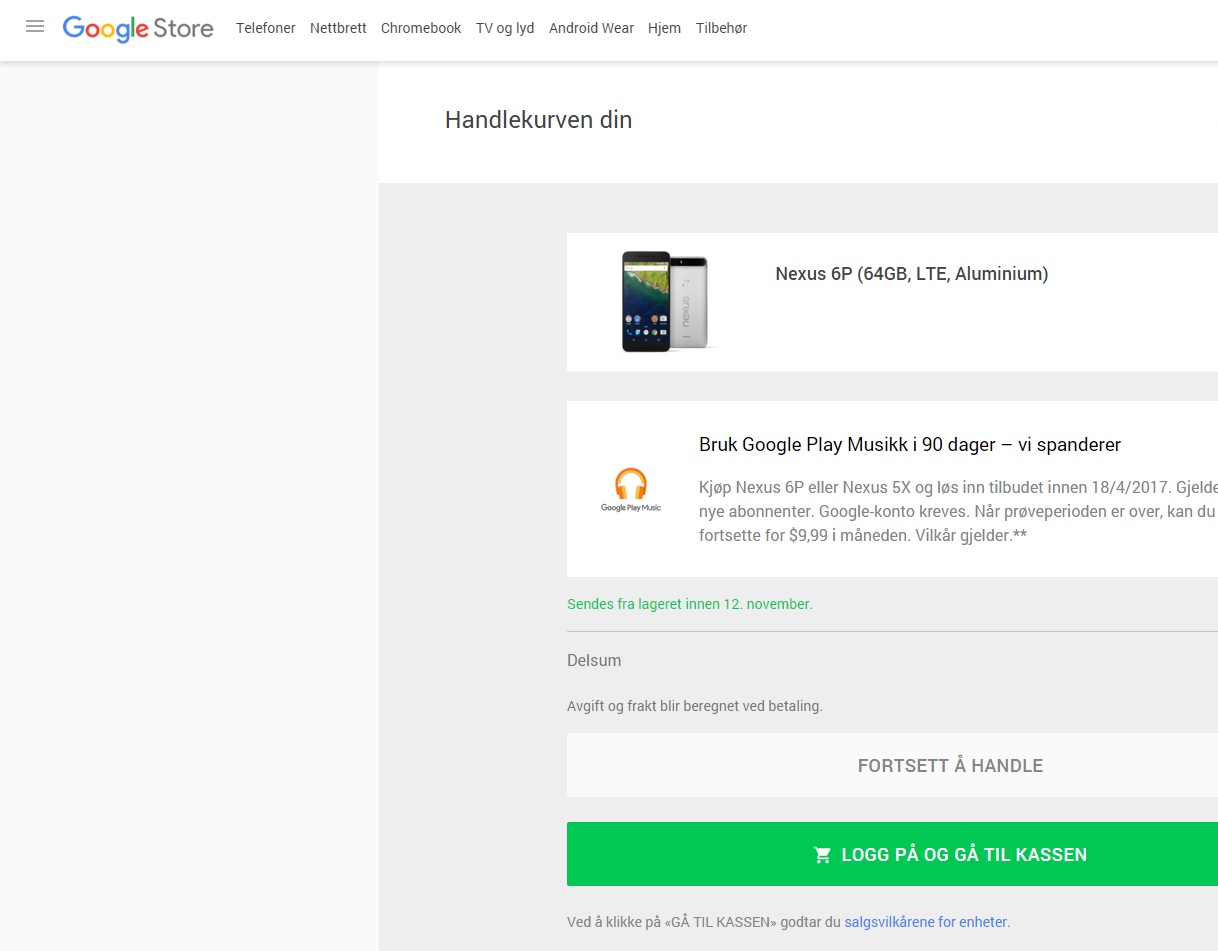Image resolution: width=1218 pixels, height=951 pixels.
Task: Open Nexus 6P (64GB, LTE, Aluminium) title
Action: click(912, 273)
